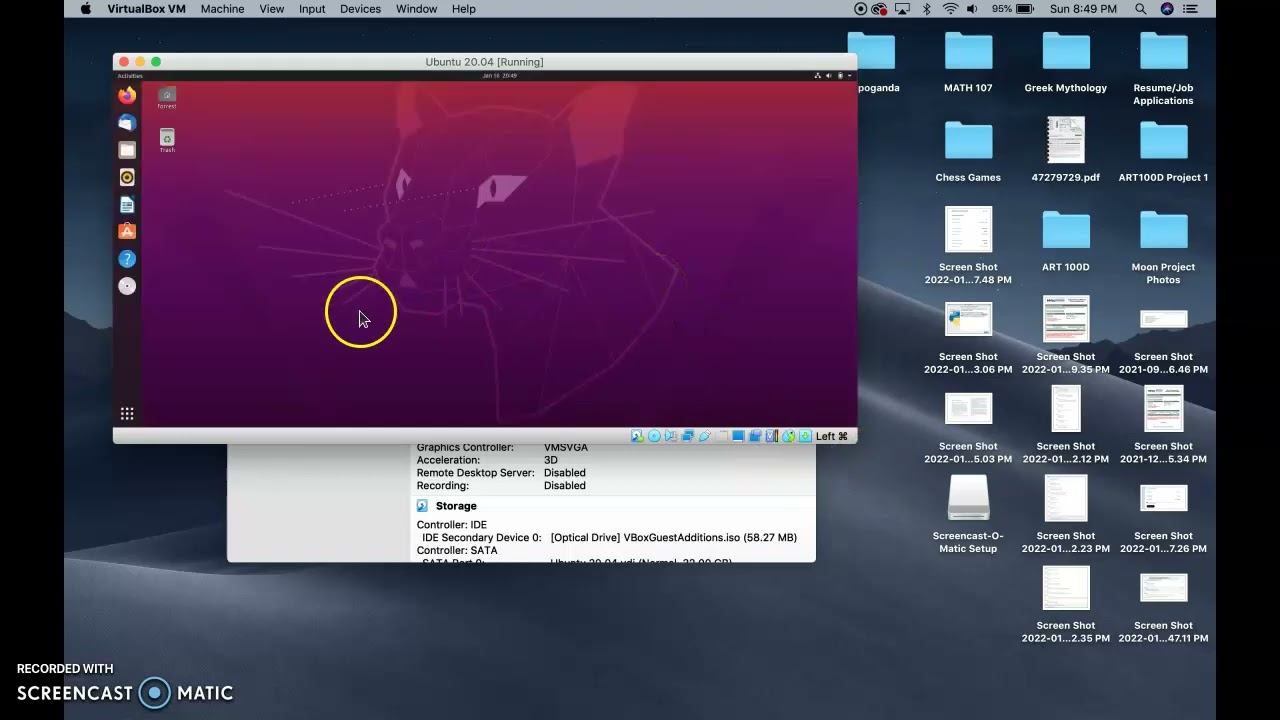Image resolution: width=1280 pixels, height=720 pixels.
Task: Open Firefox in the Ubuntu dock
Action: [127, 96]
